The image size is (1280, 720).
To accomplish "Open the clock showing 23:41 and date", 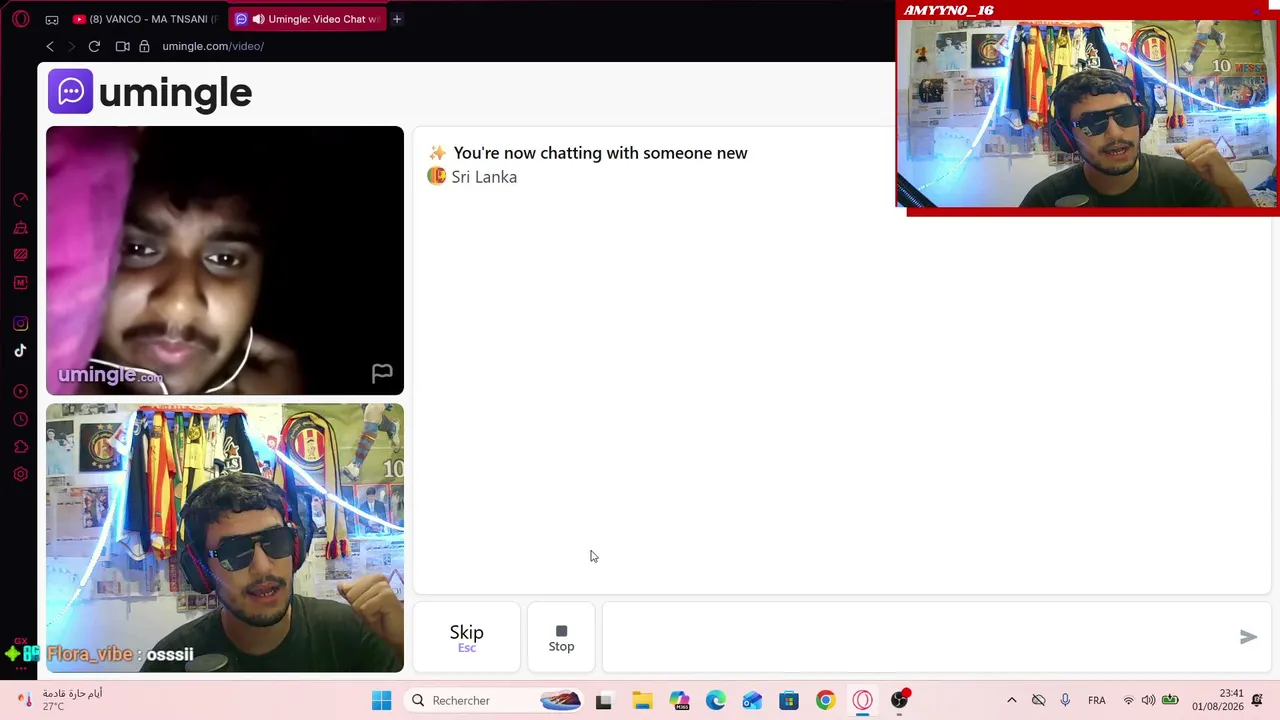I will pos(1218,700).
